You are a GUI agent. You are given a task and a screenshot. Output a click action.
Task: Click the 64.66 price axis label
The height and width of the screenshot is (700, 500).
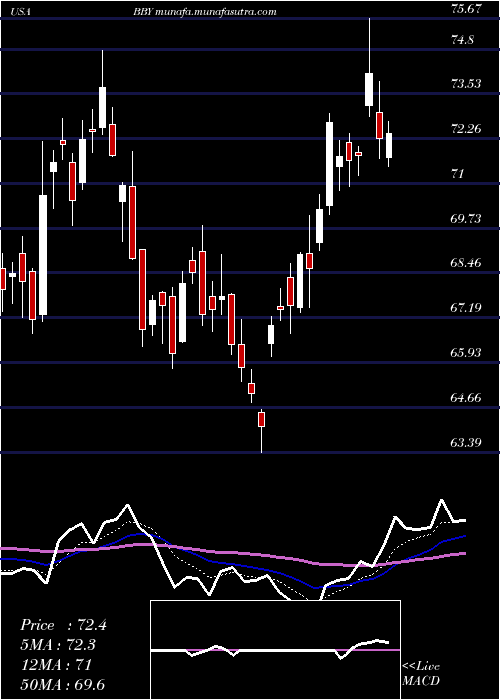[x=466, y=397]
